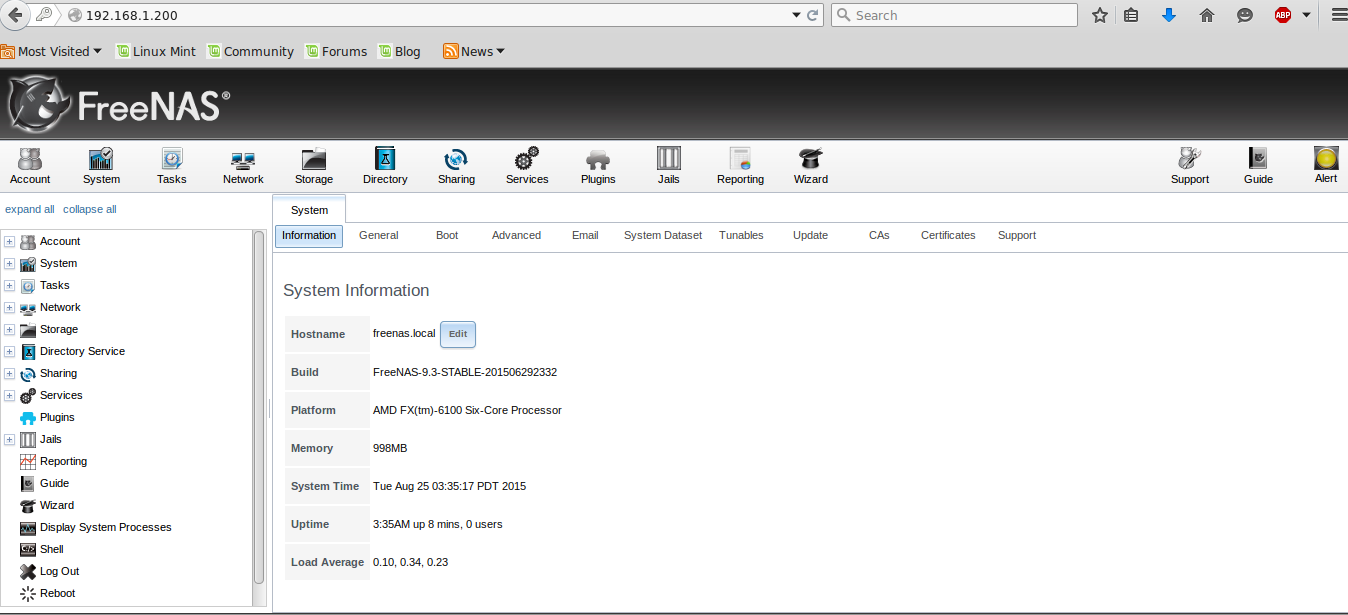This screenshot has width=1348, height=615.
Task: Open the Tasks toolbar icon
Action: 172,166
